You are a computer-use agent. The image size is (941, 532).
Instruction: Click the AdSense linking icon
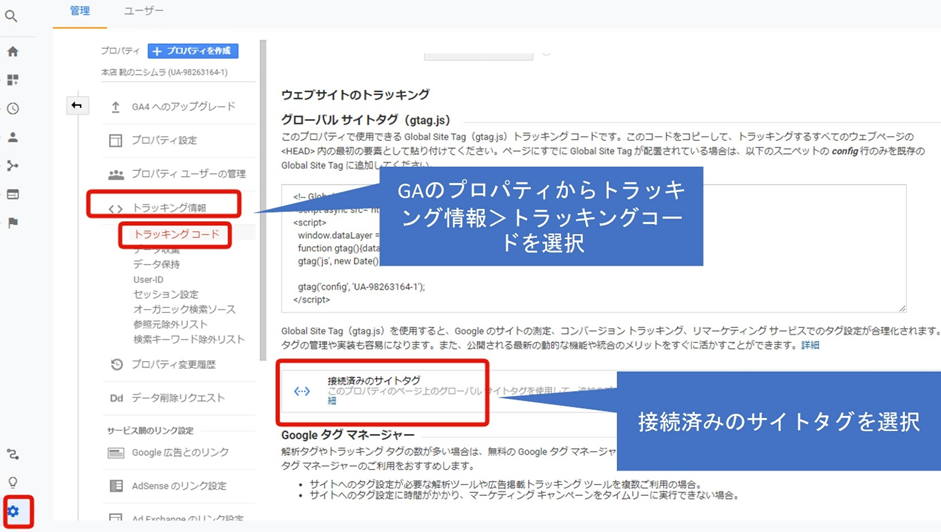(x=116, y=486)
